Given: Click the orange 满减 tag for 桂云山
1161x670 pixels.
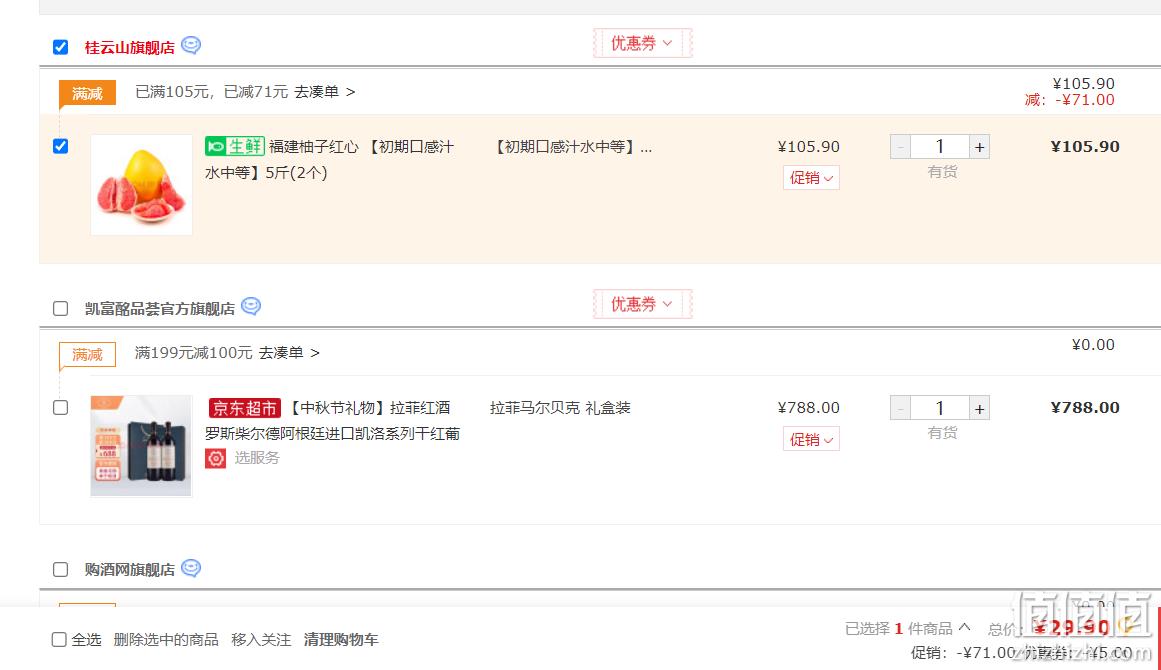Looking at the screenshot, I should tap(87, 93).
